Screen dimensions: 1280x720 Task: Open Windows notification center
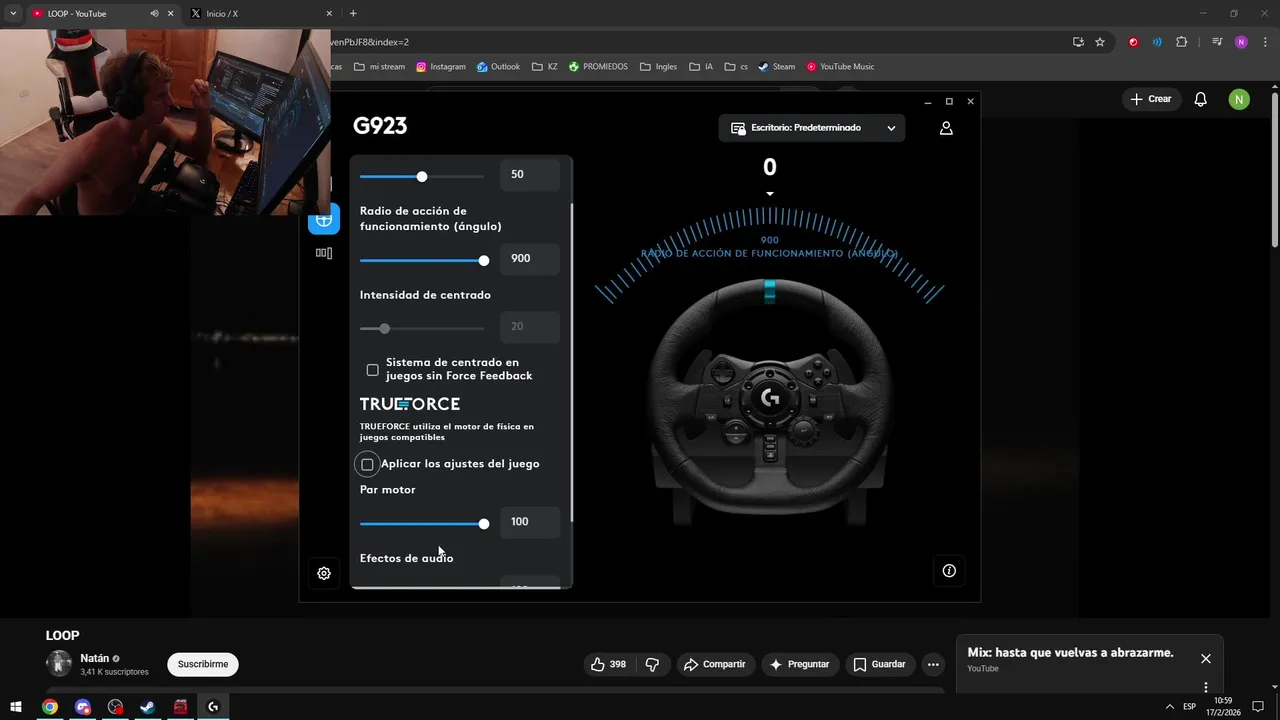1259,707
